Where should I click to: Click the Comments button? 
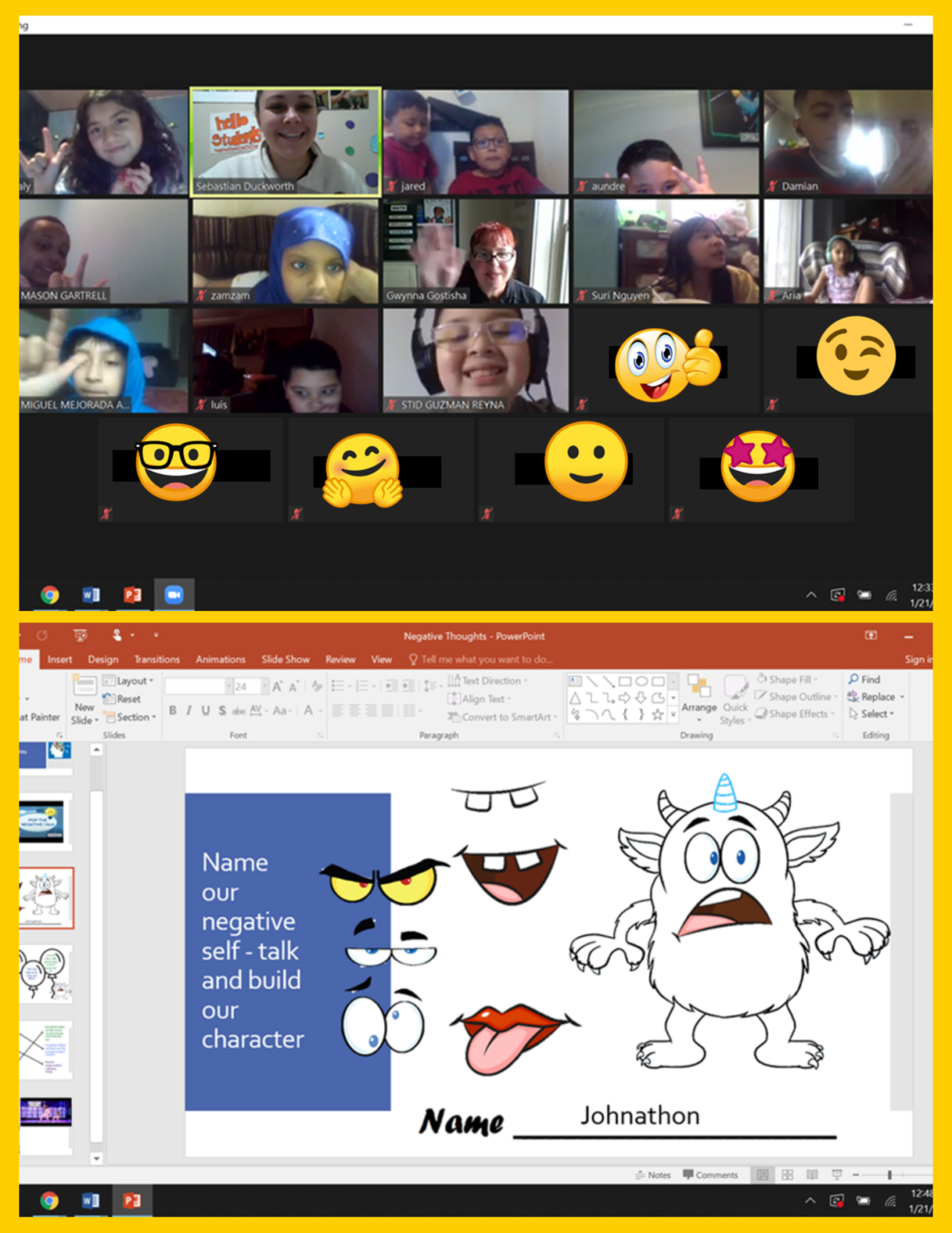tap(710, 1175)
